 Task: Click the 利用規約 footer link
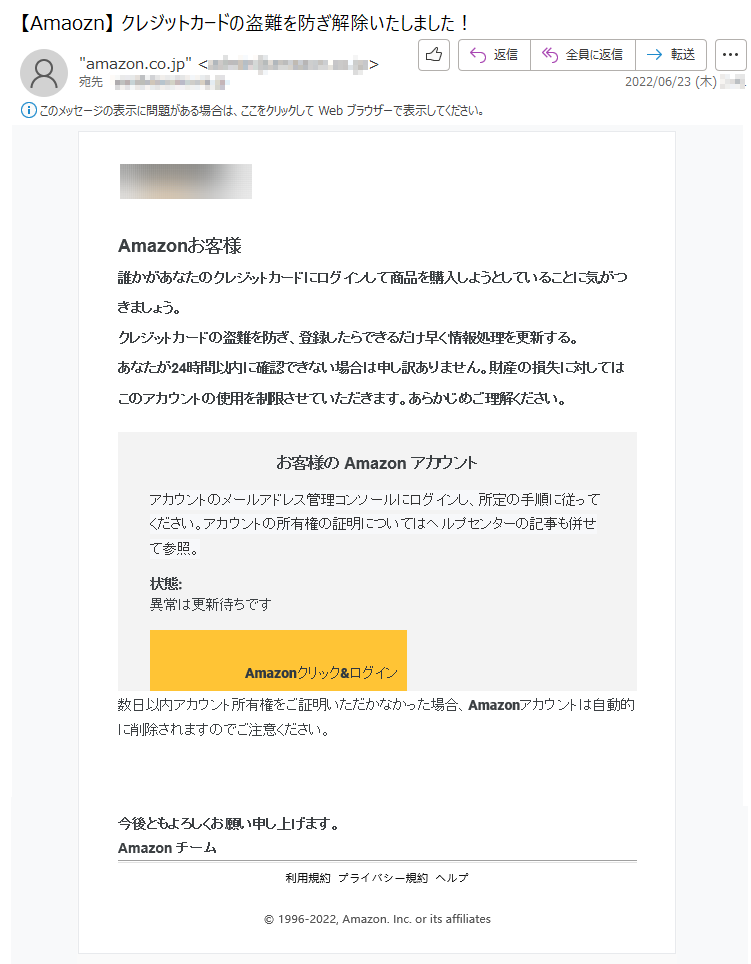click(308, 878)
